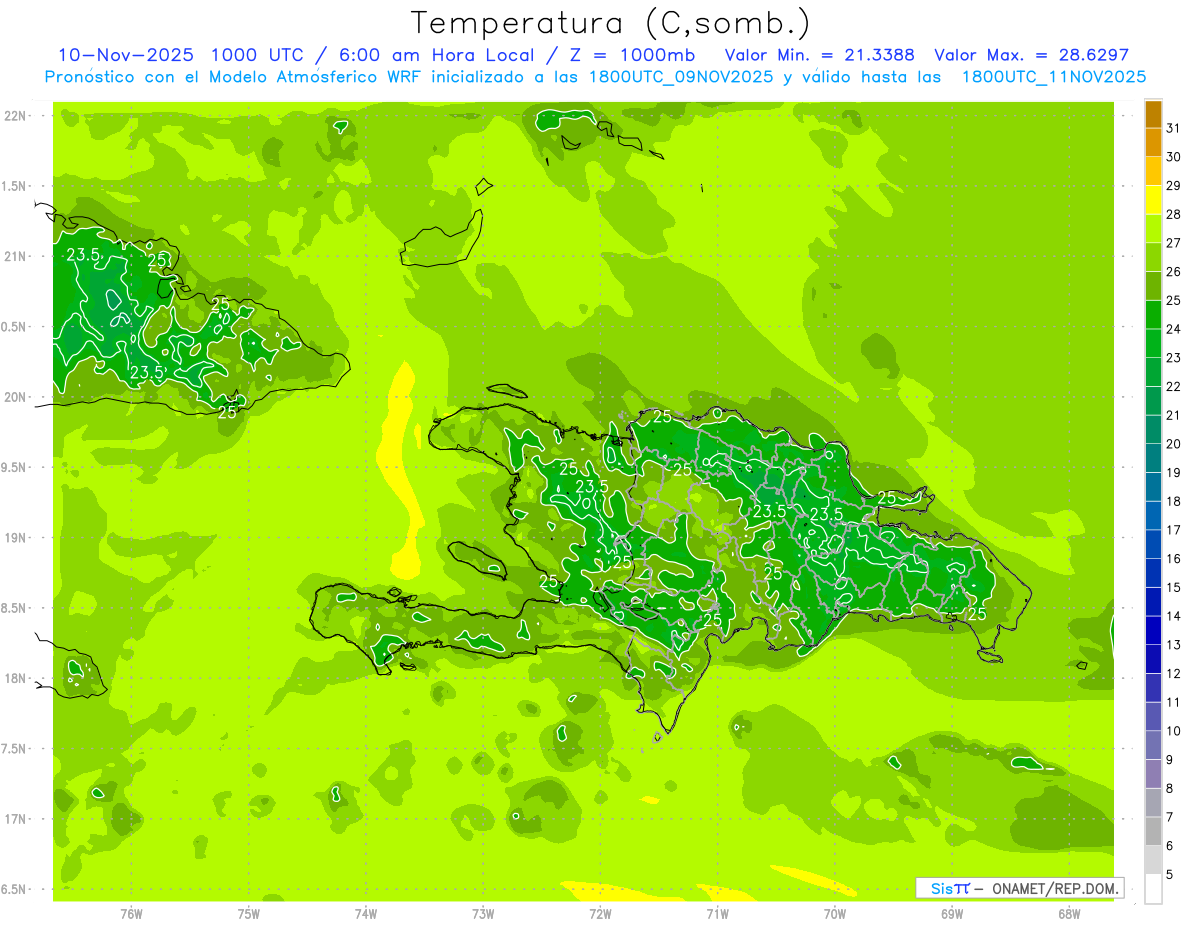Click the '29' colorbar scale label
The height and width of the screenshot is (927, 1200).
tap(1174, 186)
